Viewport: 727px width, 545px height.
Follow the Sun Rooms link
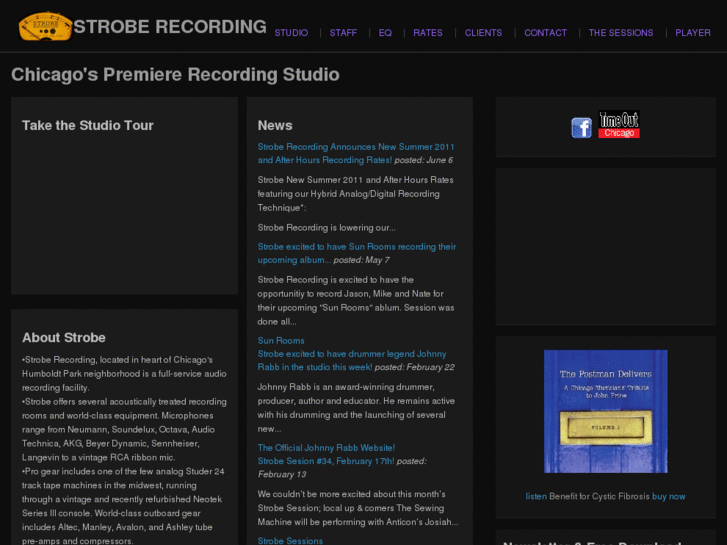tap(281, 340)
